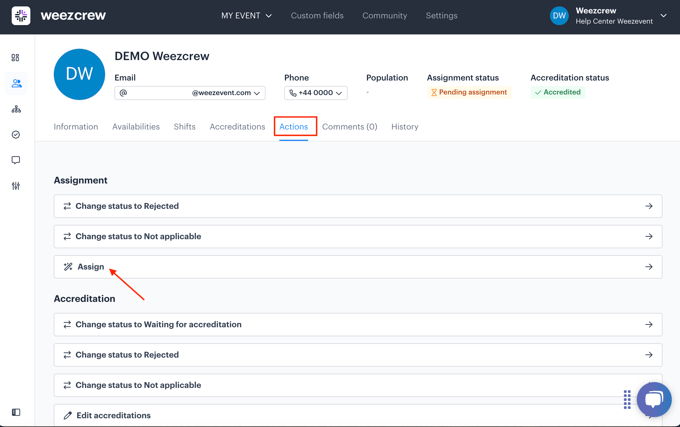This screenshot has height=427, width=680.
Task: Click the Weezcrew logo icon
Action: click(21, 16)
